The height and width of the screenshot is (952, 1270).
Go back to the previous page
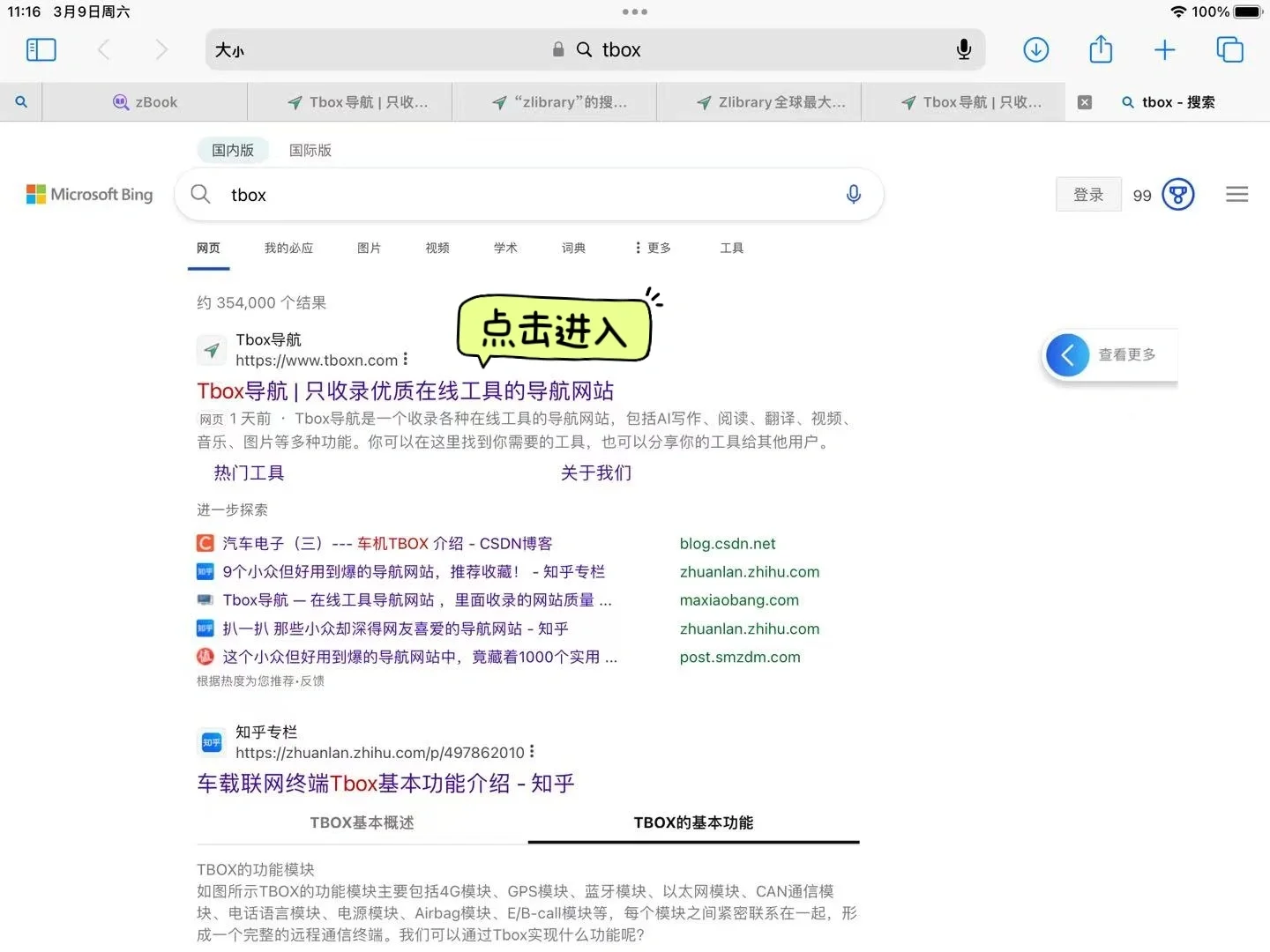(x=103, y=49)
